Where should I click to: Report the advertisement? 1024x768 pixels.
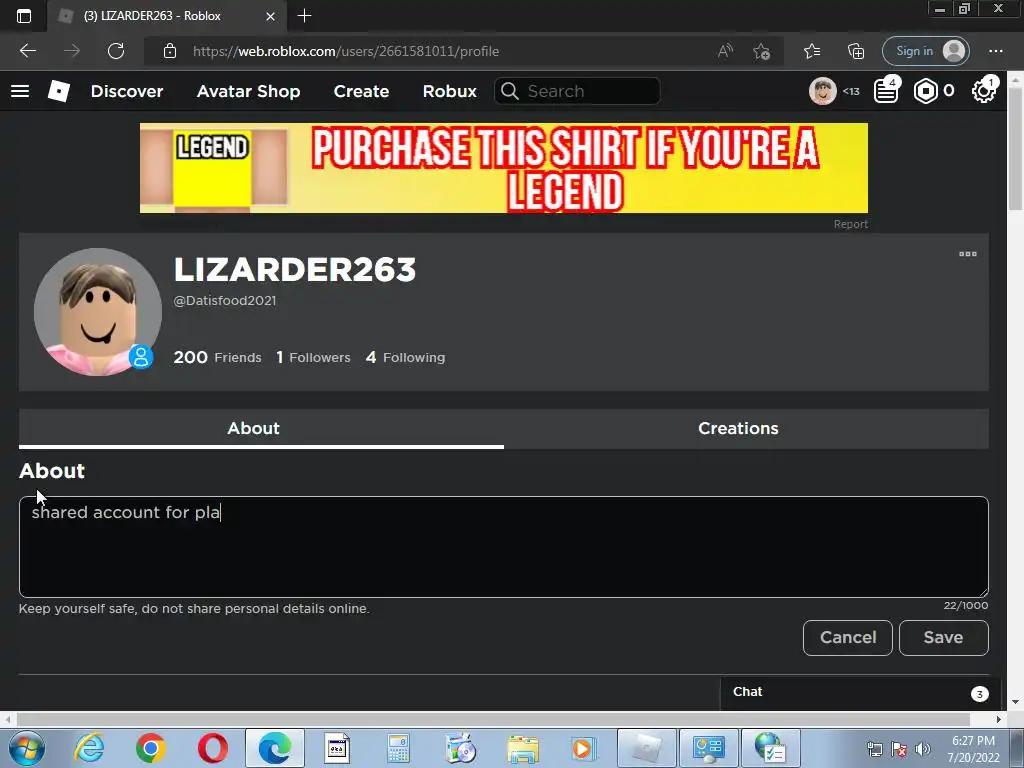point(850,224)
